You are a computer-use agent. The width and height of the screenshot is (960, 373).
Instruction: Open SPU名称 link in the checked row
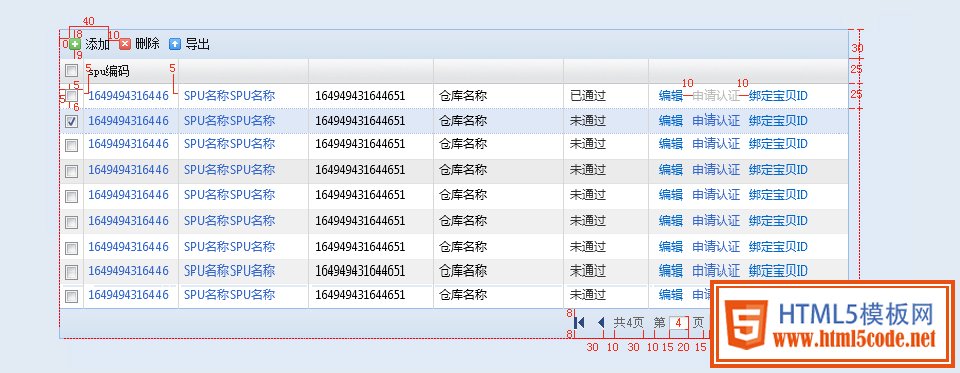[230, 121]
